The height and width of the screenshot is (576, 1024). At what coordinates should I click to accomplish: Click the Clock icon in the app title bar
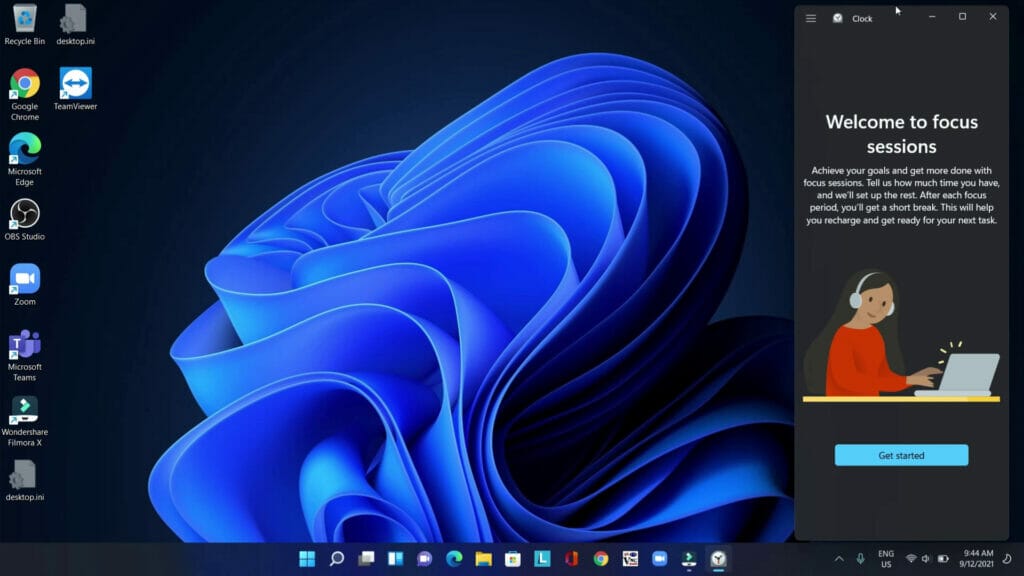pos(837,18)
